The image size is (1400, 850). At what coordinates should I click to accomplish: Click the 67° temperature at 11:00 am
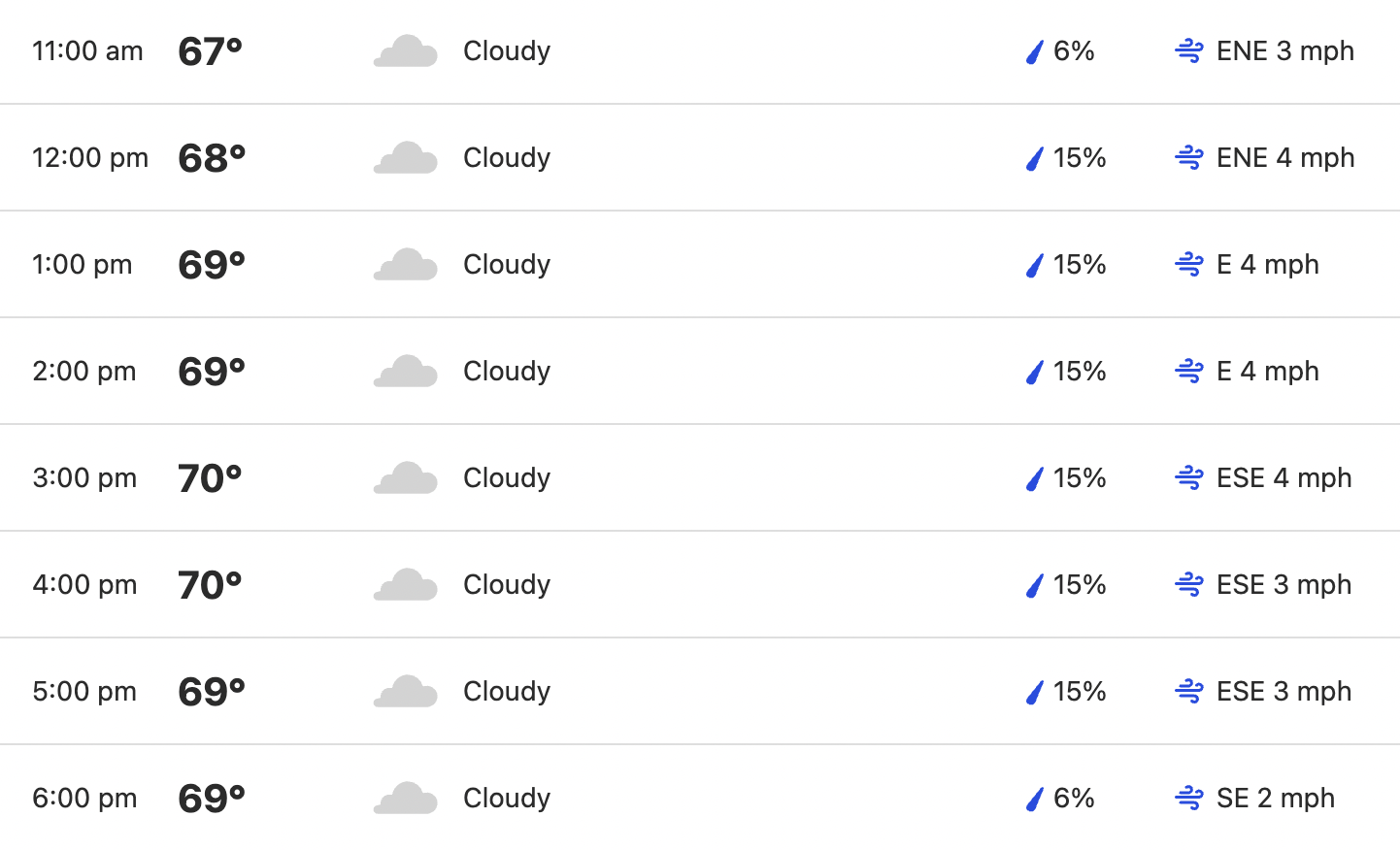210,51
